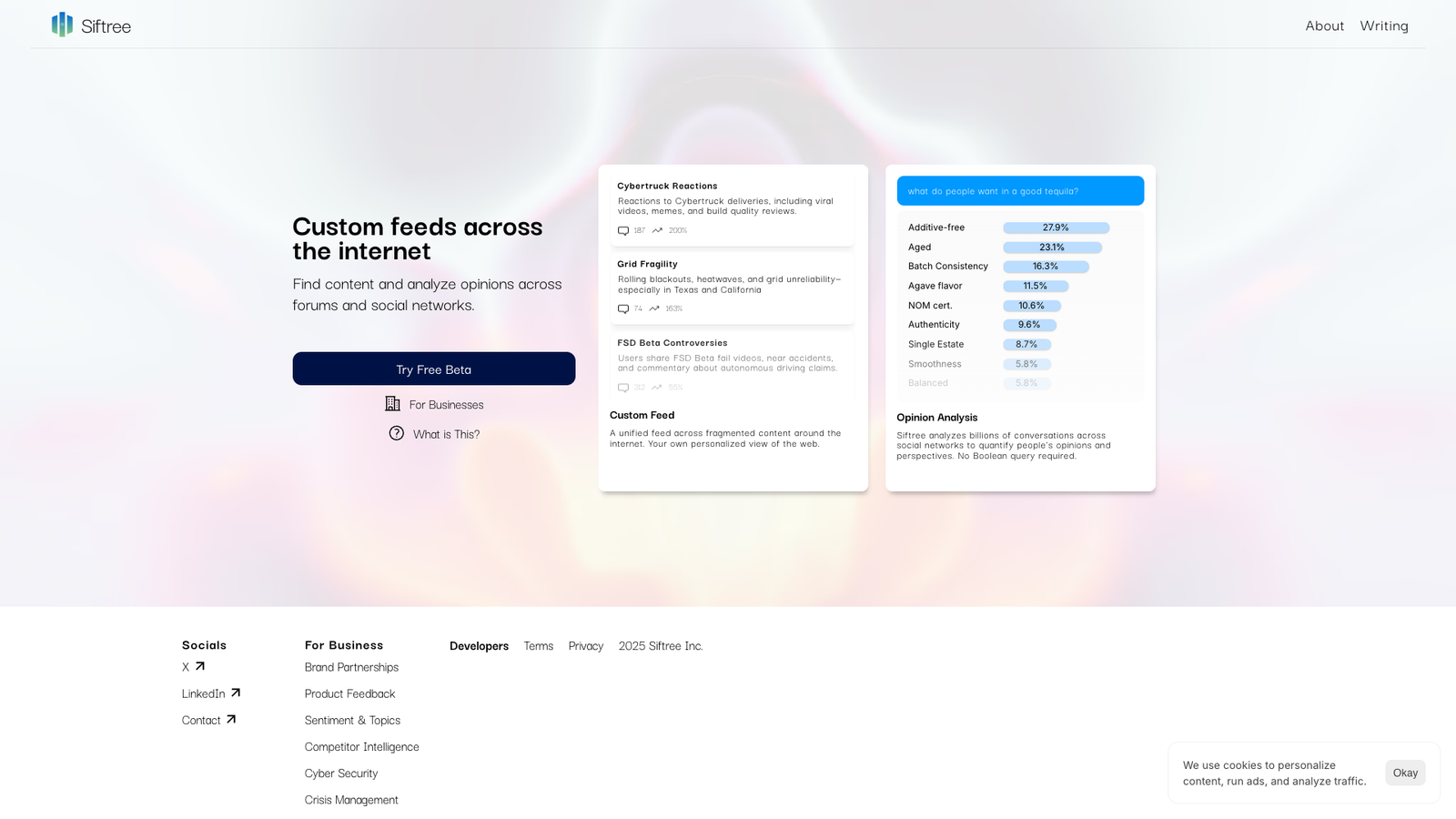This screenshot has height=819, width=1456.
Task: Select the FSD Beta Controversies card title
Action: point(672,343)
